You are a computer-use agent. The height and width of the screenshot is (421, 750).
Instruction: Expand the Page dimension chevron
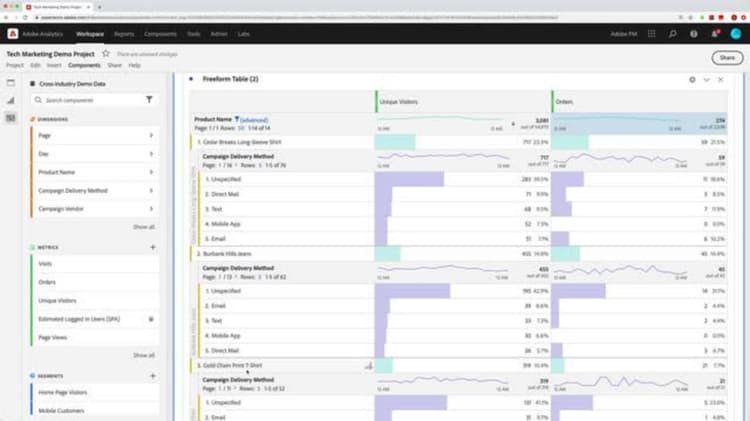click(151, 135)
